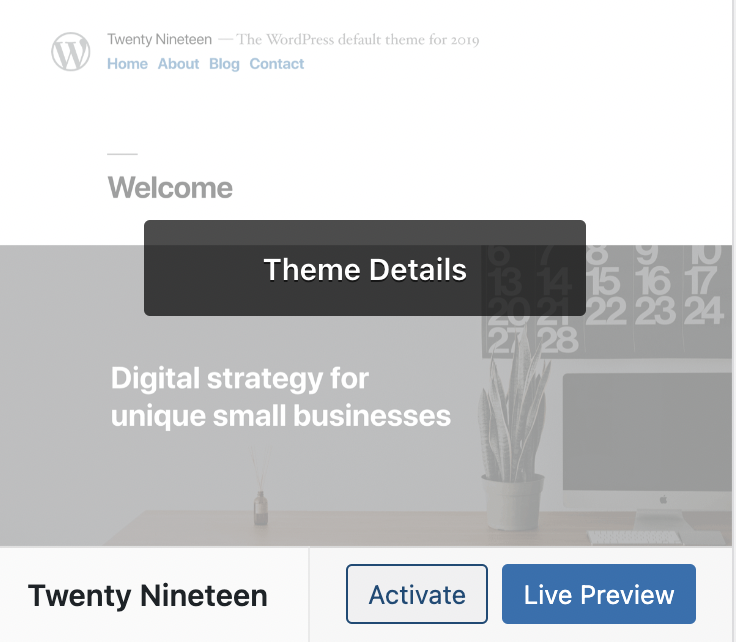The width and height of the screenshot is (736, 642).
Task: Select the Blog navigation link
Action: point(224,64)
